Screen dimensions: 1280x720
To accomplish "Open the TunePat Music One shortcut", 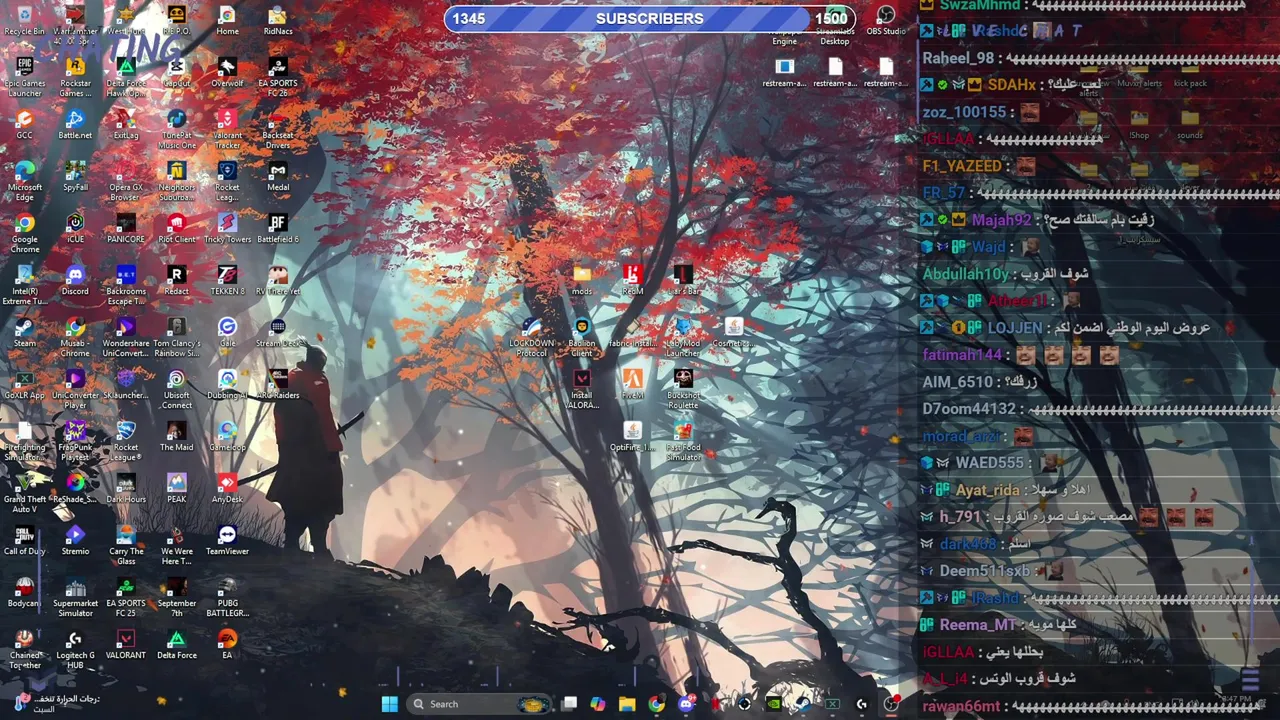I will click(x=177, y=129).
